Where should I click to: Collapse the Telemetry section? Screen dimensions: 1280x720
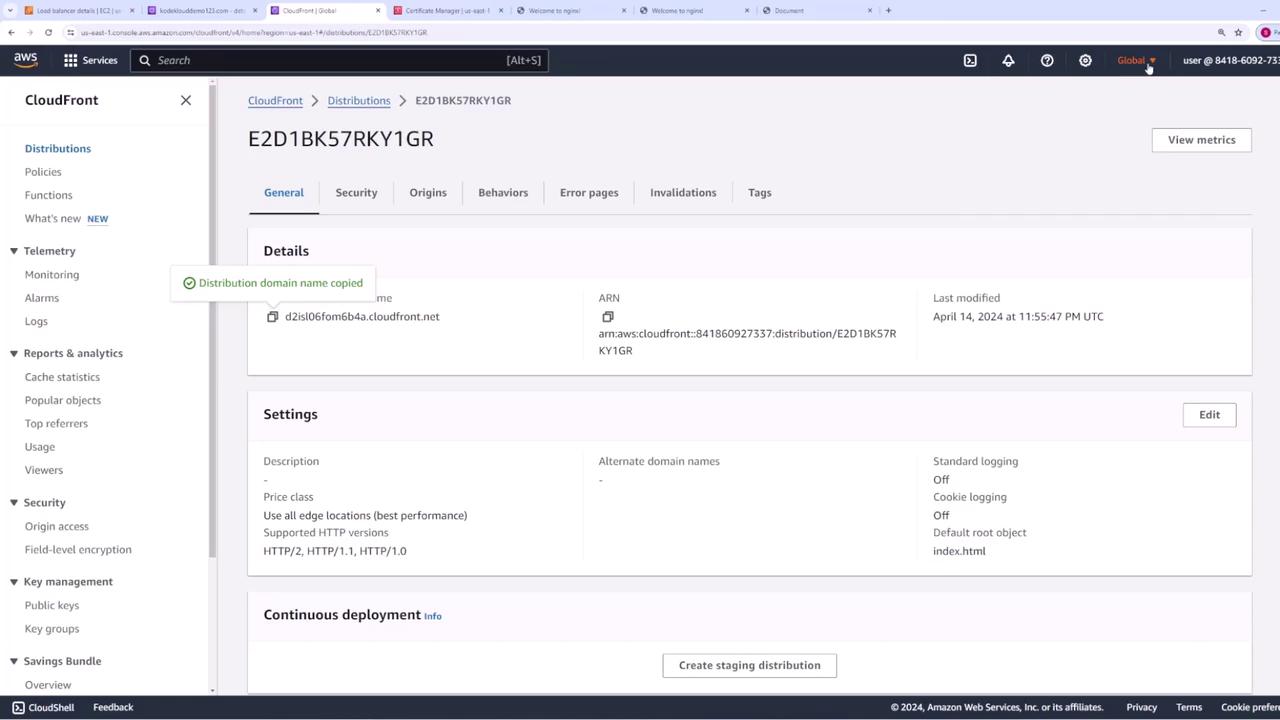coord(14,251)
